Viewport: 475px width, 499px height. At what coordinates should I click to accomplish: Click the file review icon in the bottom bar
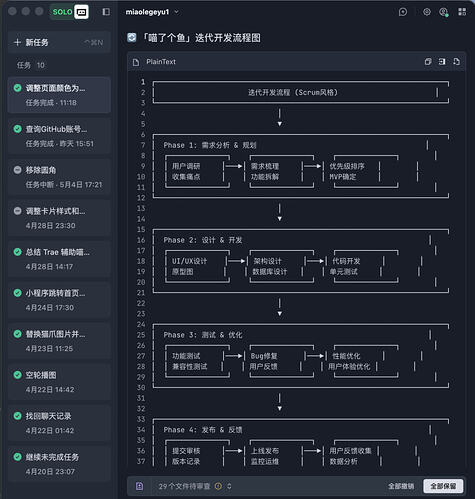coord(139,486)
